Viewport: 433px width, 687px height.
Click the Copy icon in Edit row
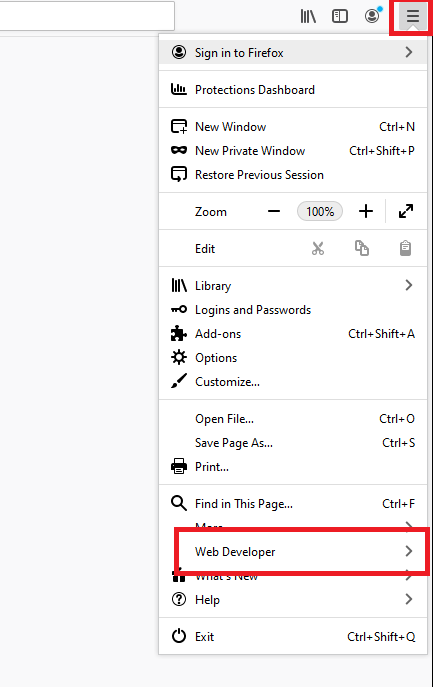click(362, 248)
